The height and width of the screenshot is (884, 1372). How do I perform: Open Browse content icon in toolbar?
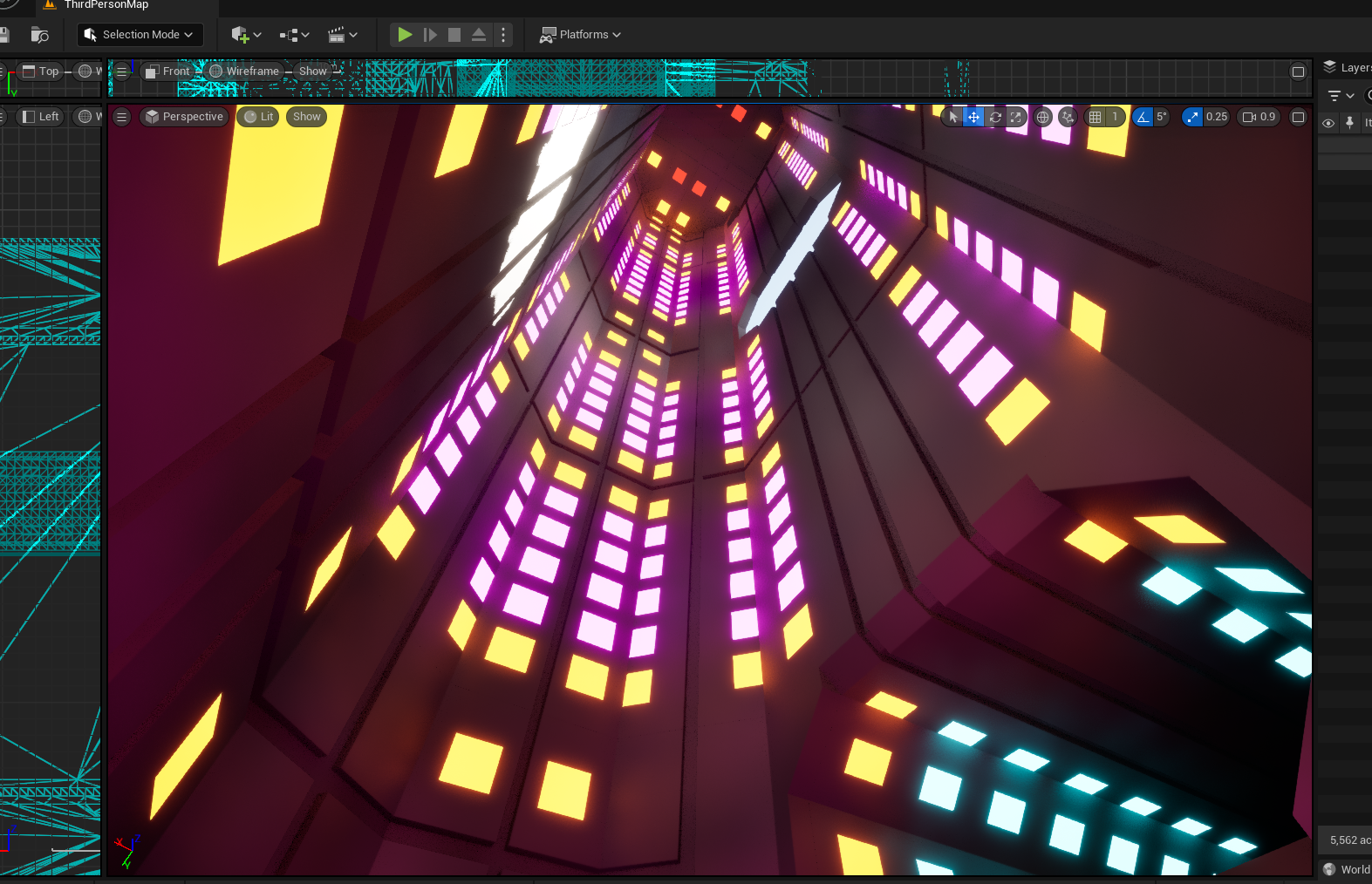[x=39, y=35]
